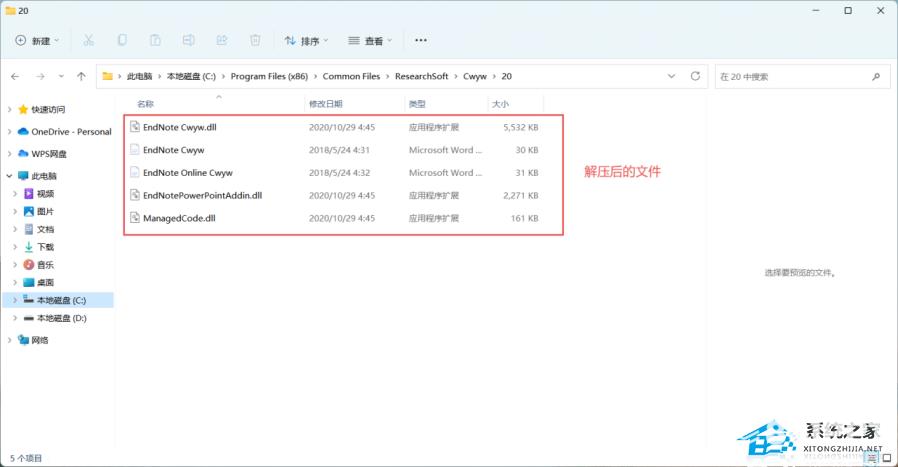Click the search magnifier icon

pyautogui.click(x=876, y=77)
